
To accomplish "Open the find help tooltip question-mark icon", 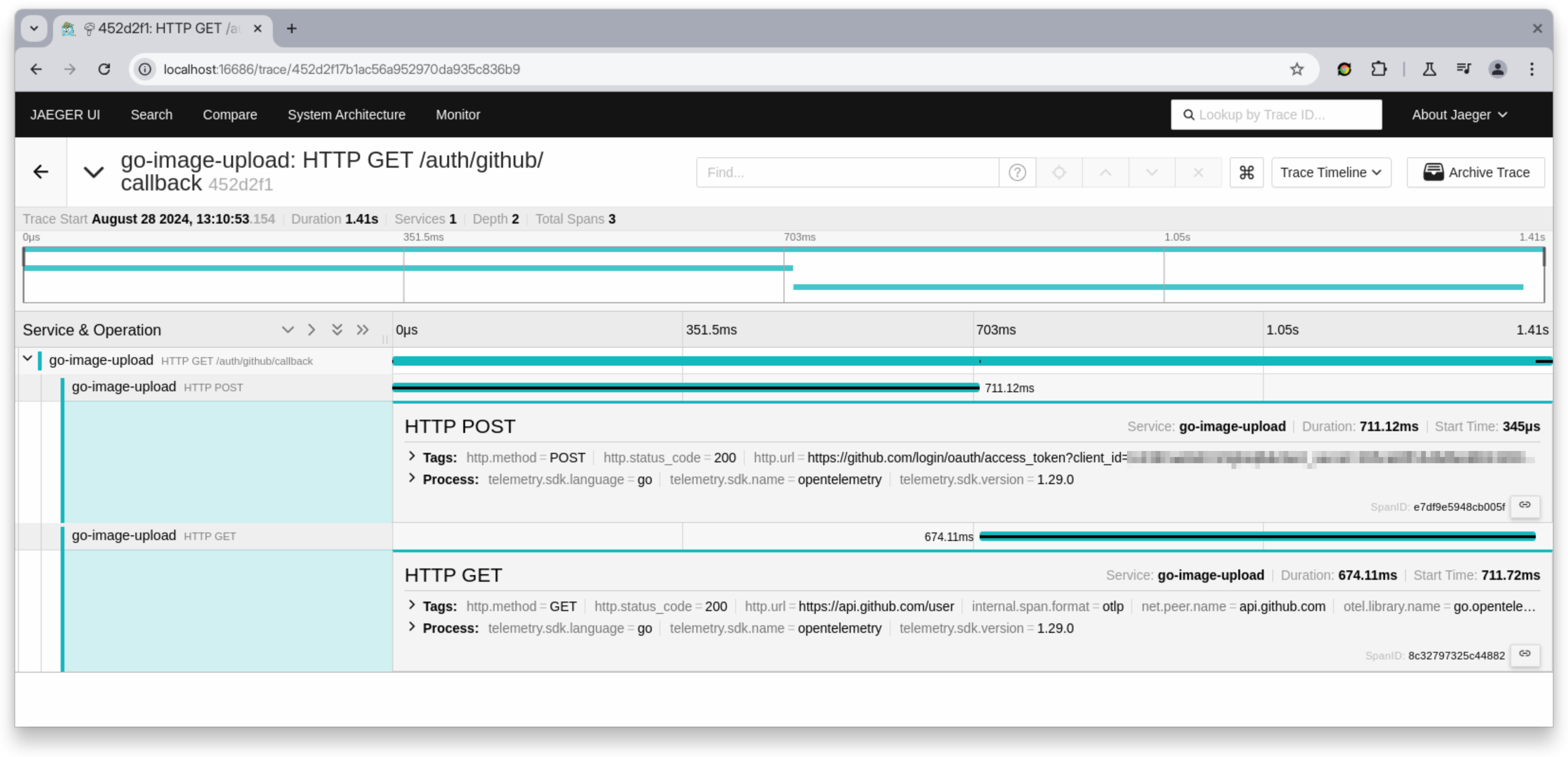I will tap(1017, 172).
